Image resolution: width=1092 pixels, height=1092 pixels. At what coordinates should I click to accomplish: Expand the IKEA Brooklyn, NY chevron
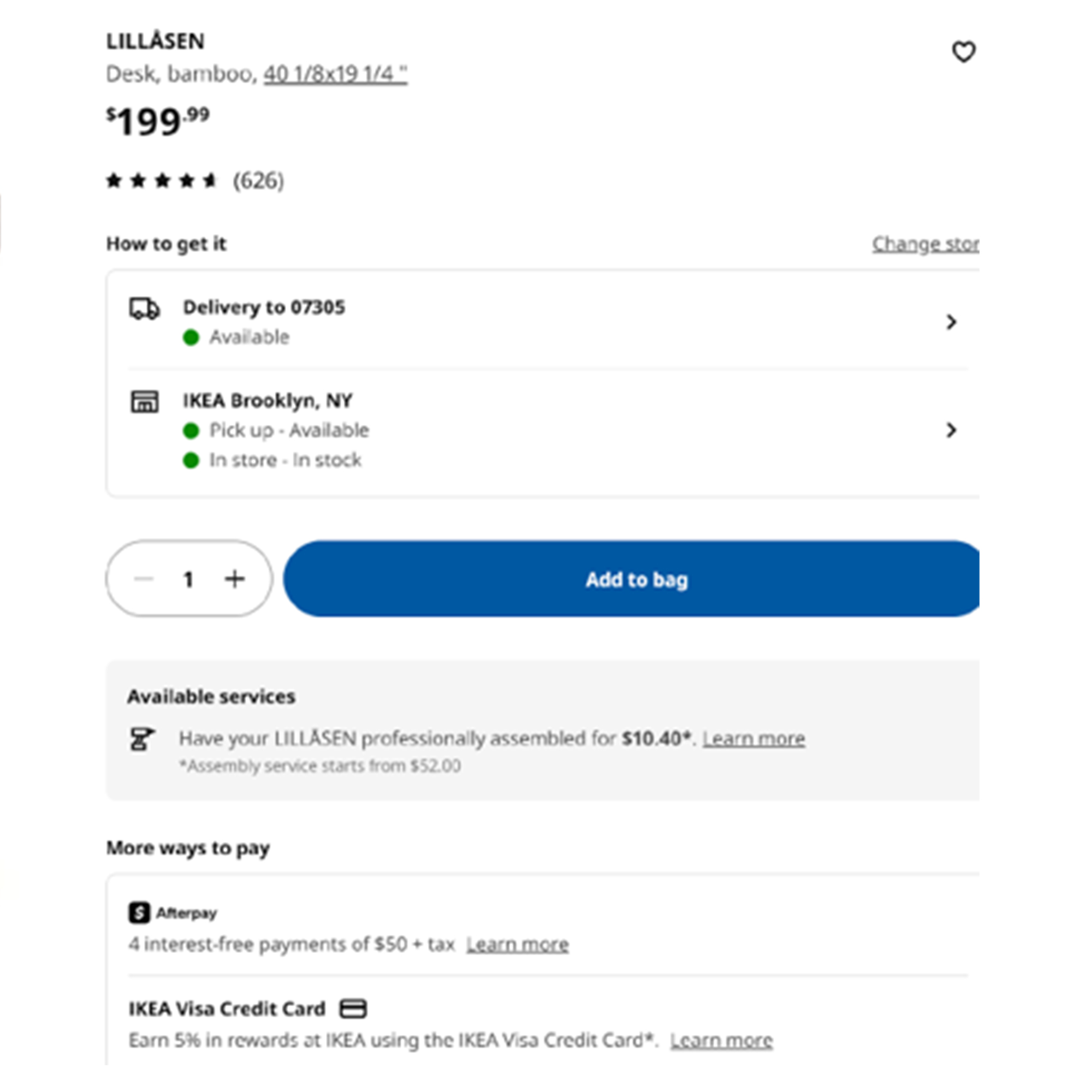click(951, 430)
